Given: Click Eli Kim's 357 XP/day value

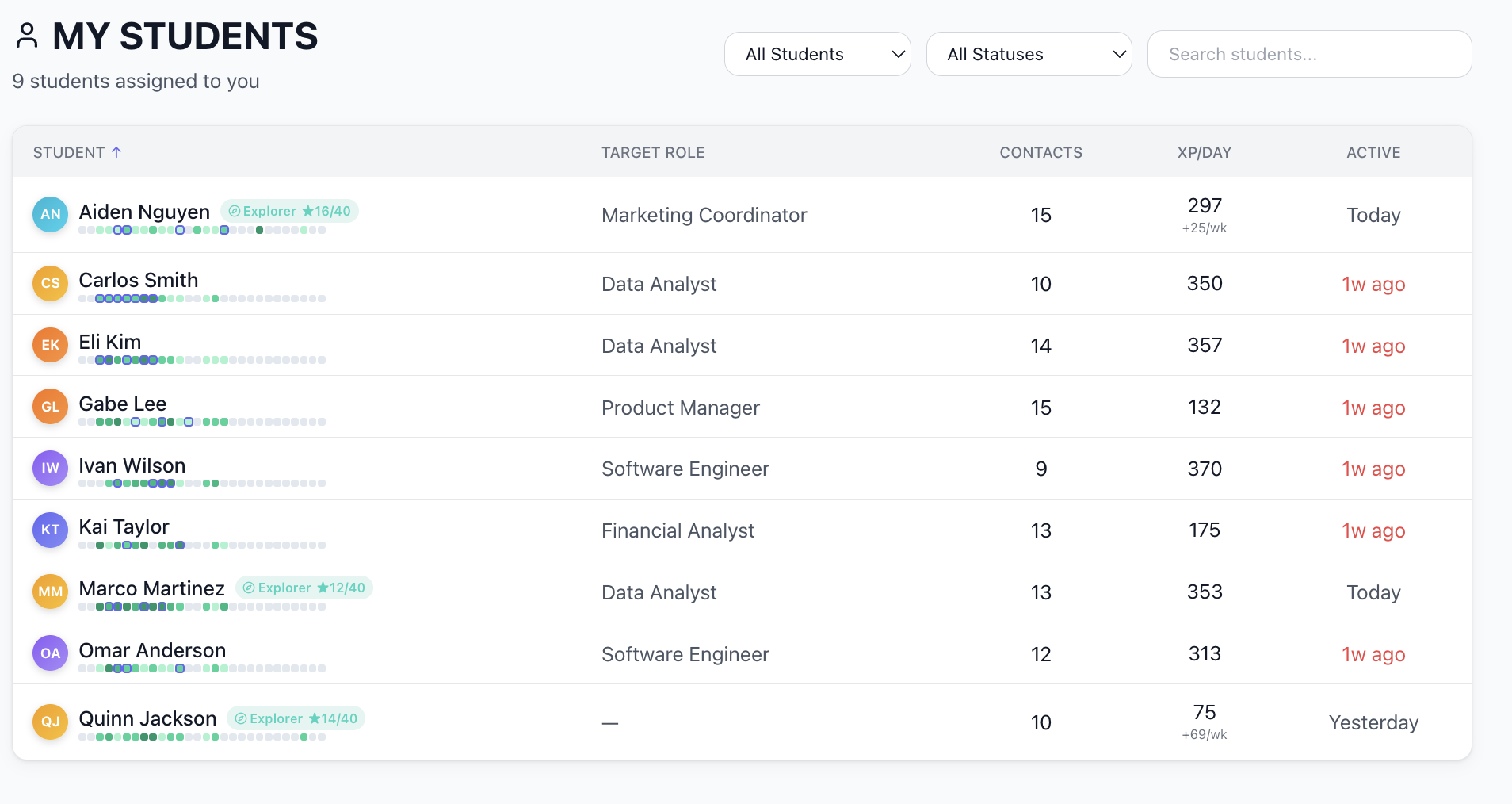Looking at the screenshot, I should click(1205, 345).
